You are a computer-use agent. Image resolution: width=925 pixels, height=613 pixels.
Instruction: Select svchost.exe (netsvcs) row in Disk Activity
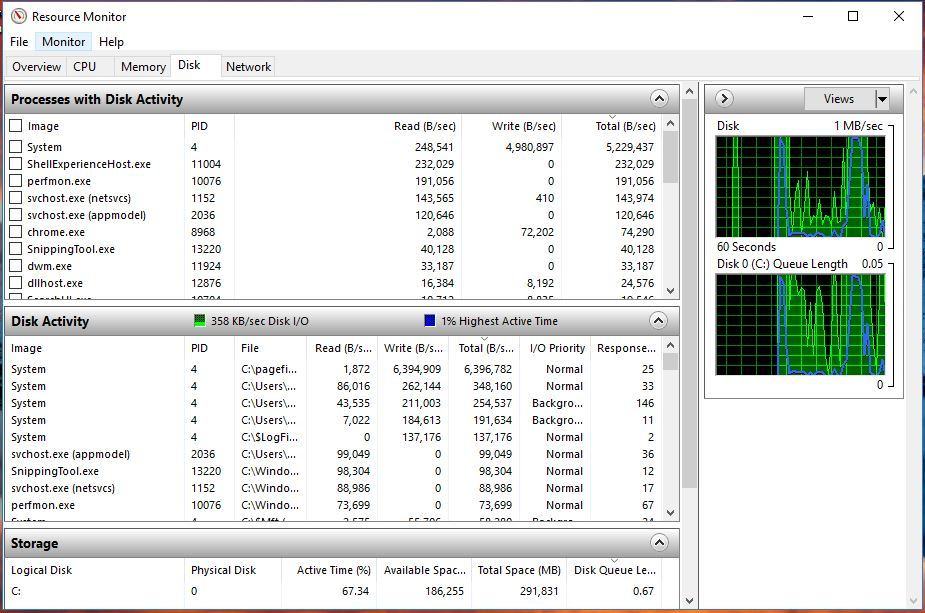pyautogui.click(x=333, y=488)
